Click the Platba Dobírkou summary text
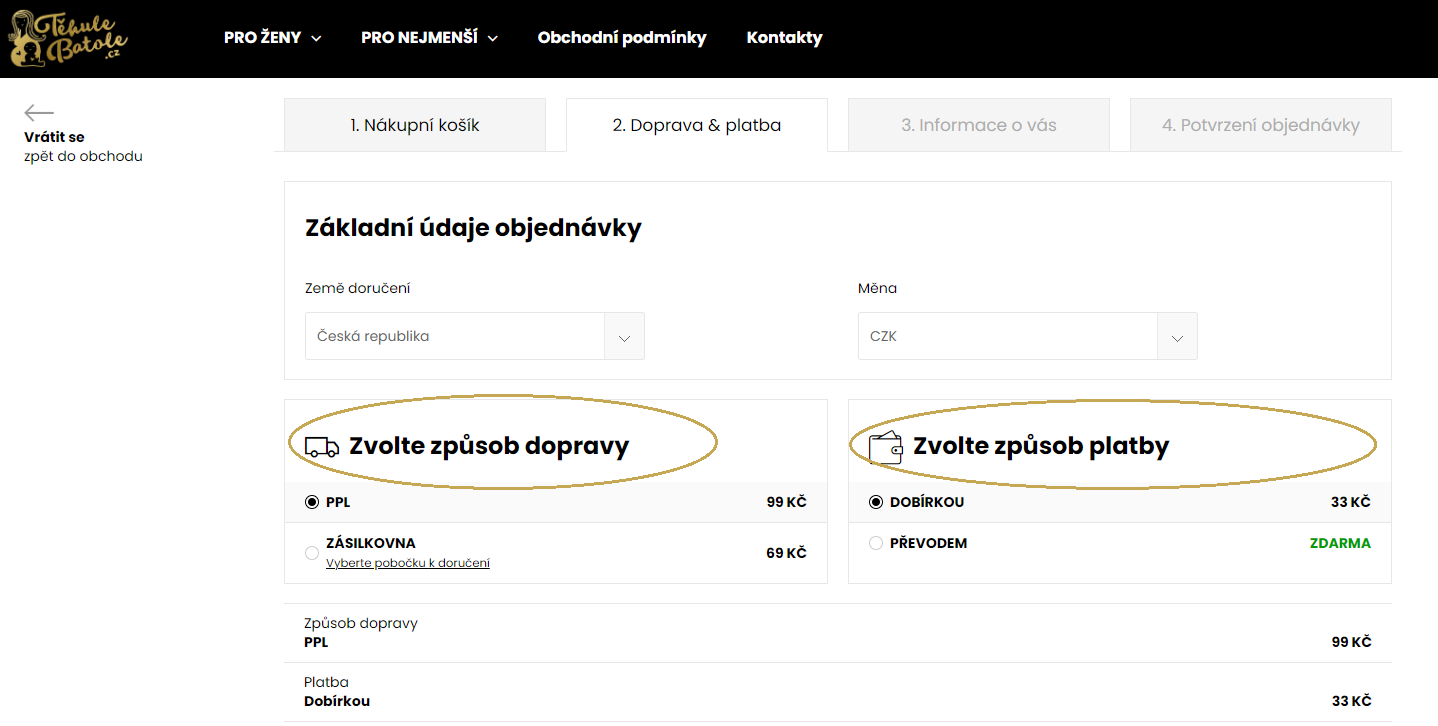 click(337, 692)
